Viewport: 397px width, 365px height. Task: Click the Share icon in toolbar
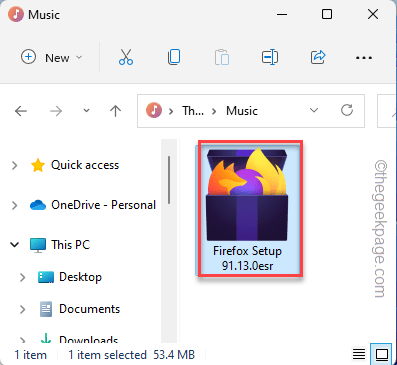pyautogui.click(x=318, y=57)
